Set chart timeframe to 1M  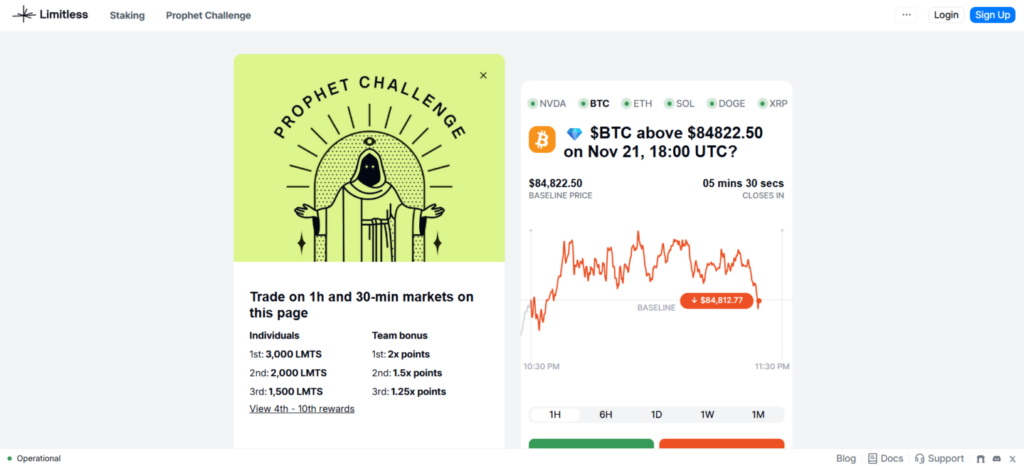[x=758, y=415]
